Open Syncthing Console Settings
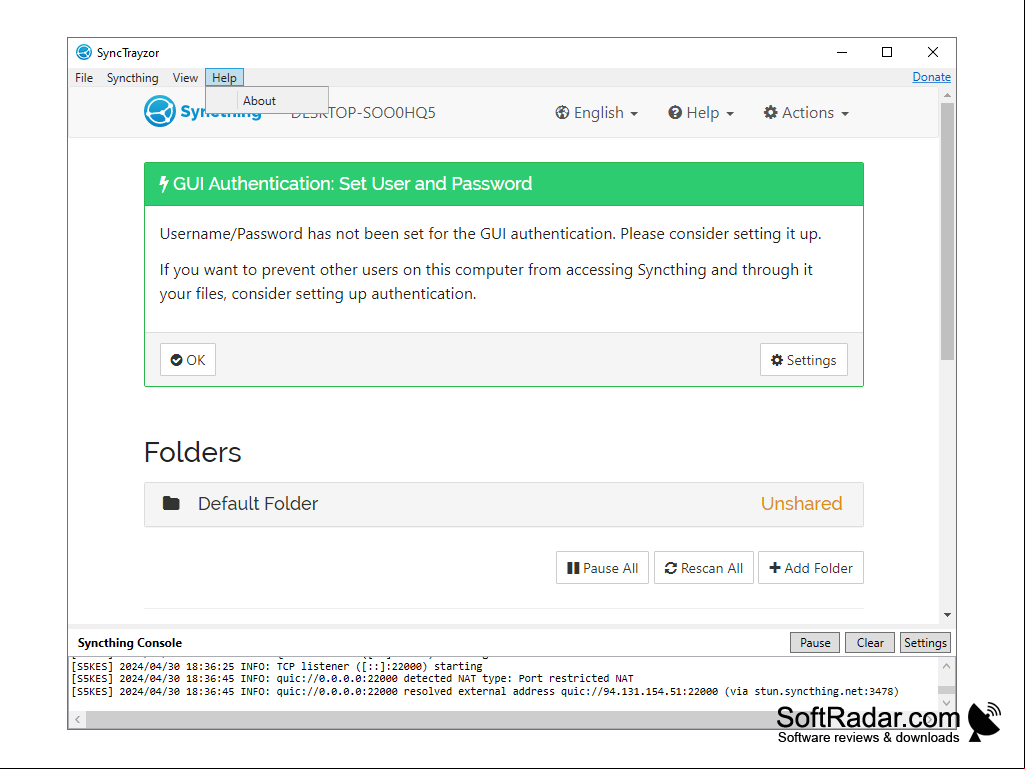 point(925,643)
